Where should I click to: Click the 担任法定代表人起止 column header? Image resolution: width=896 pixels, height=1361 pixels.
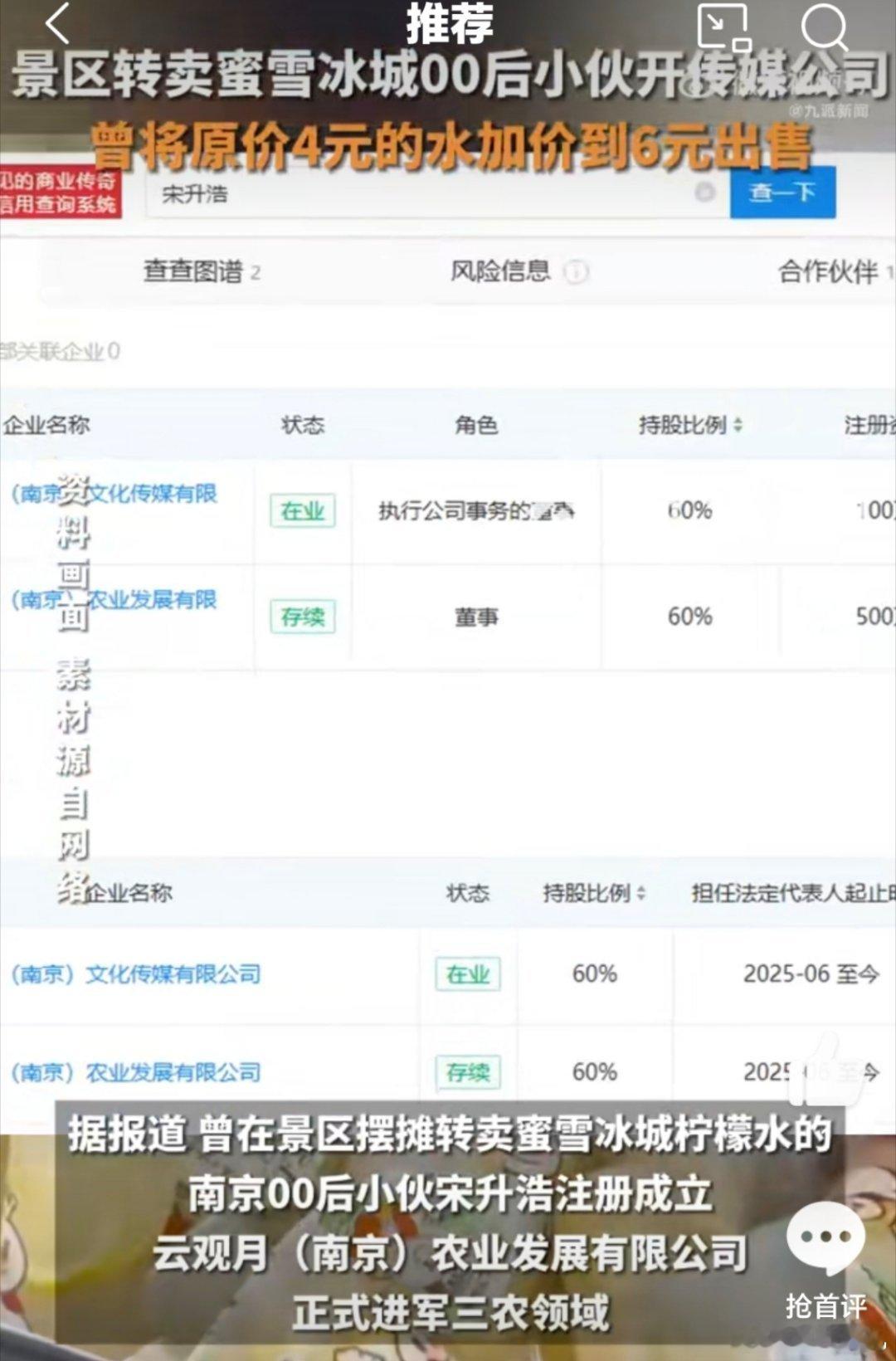click(x=793, y=893)
